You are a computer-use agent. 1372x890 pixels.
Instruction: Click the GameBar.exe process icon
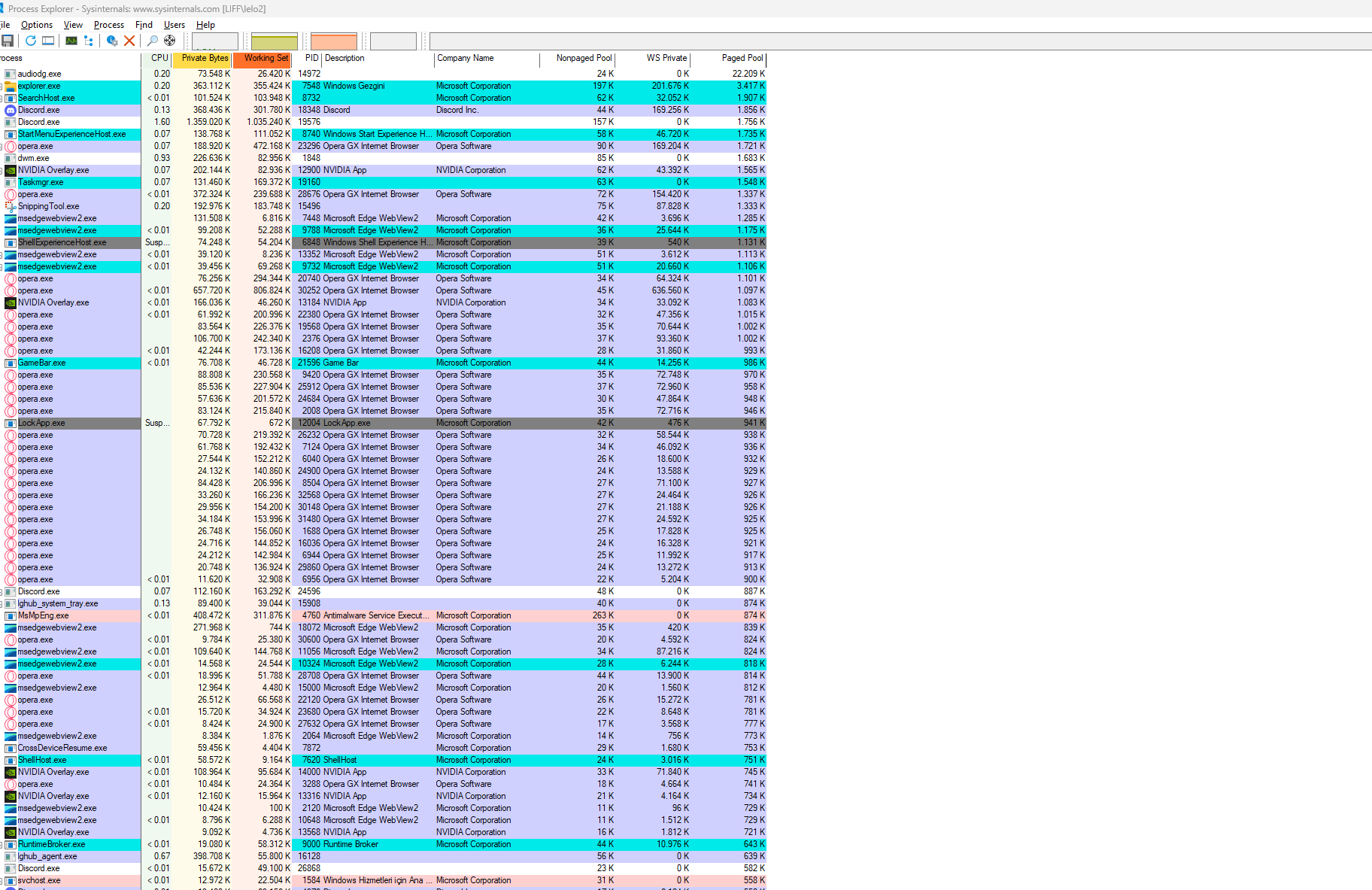[x=11, y=363]
